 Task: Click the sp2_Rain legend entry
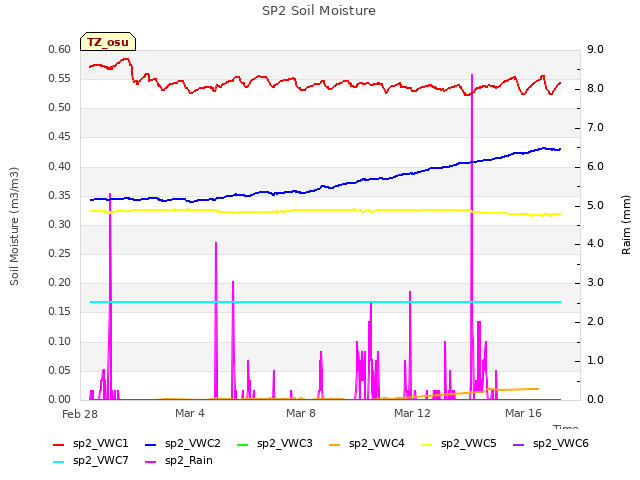point(179,461)
